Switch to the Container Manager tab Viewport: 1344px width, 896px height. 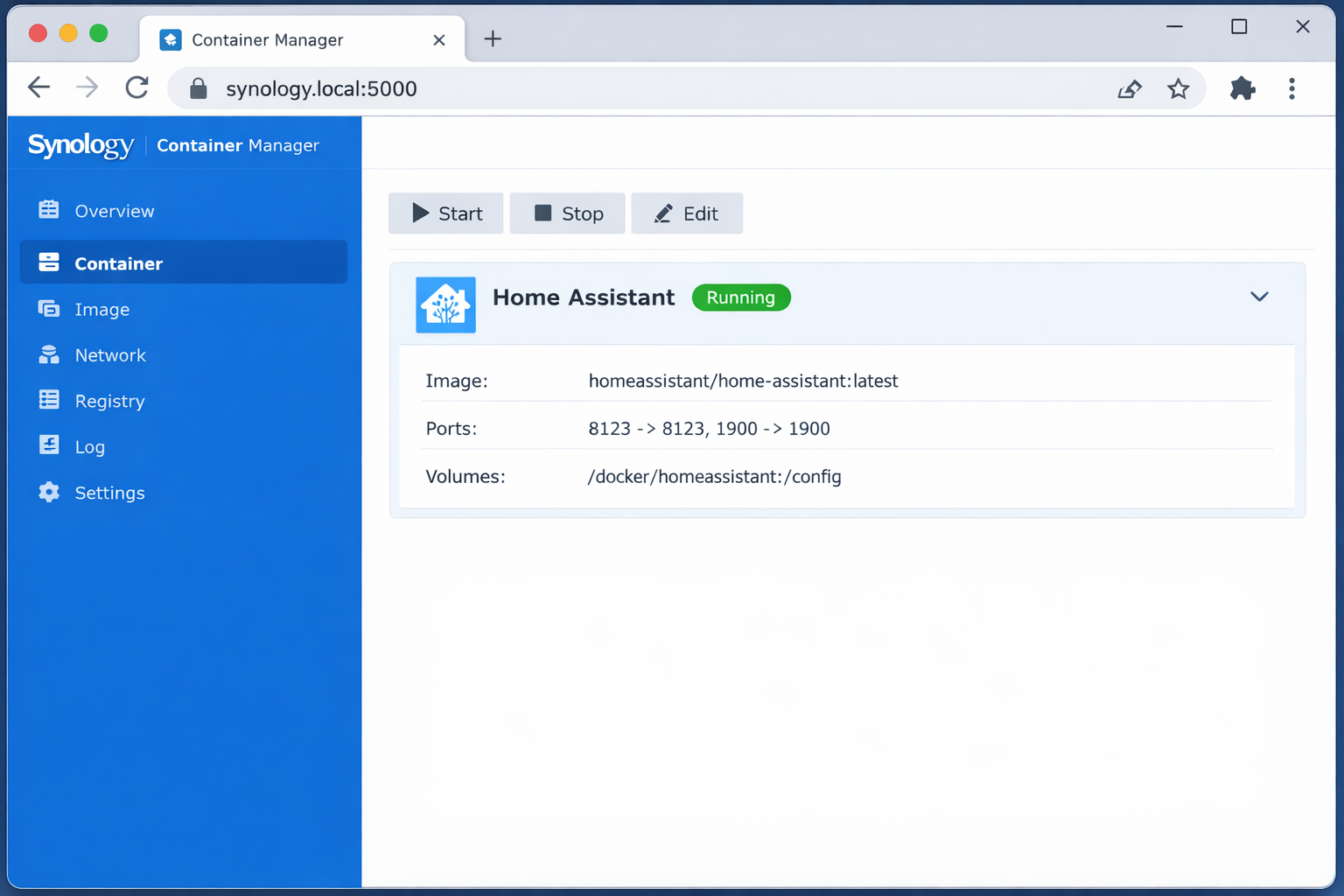pos(280,39)
